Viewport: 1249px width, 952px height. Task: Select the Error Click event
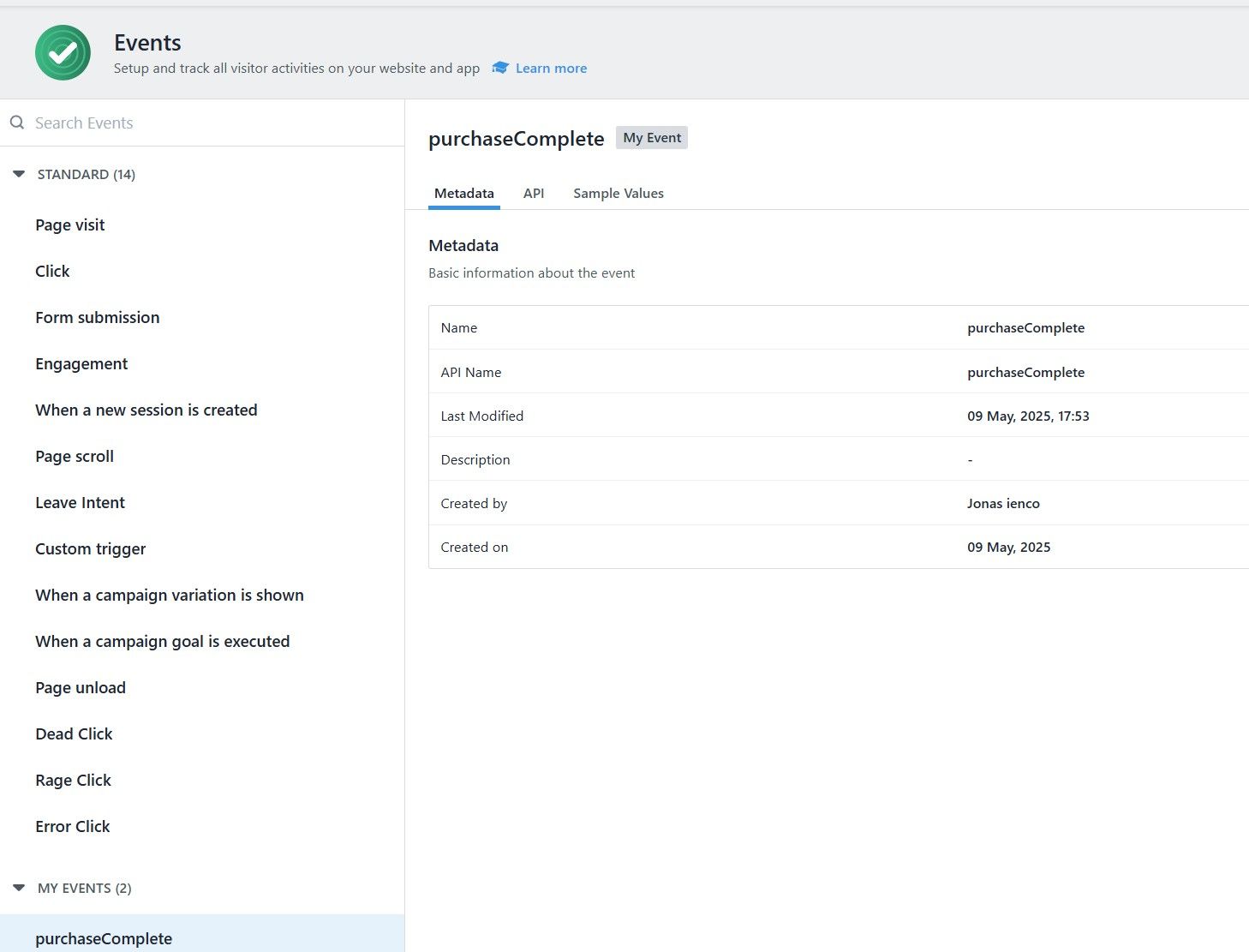click(73, 827)
